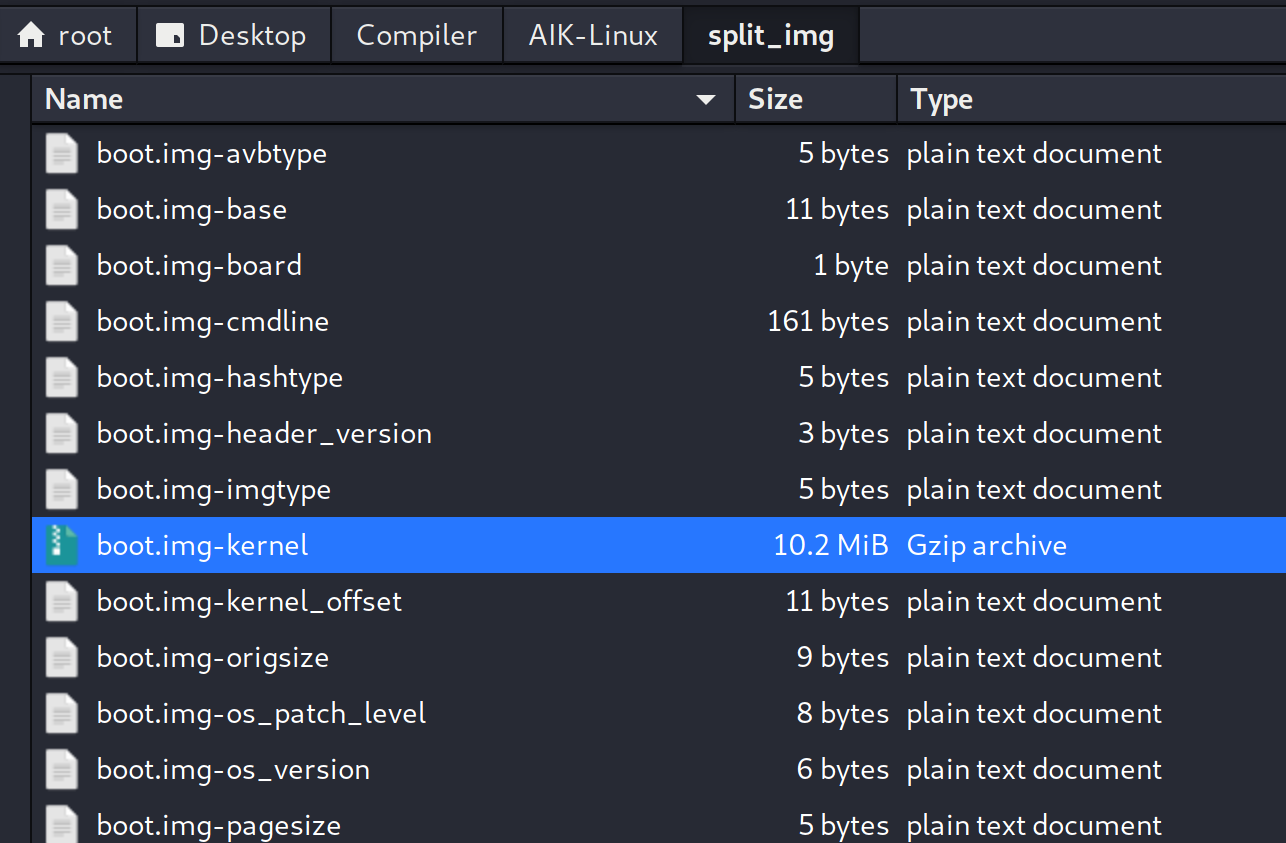The height and width of the screenshot is (843, 1286).
Task: Select the file named boot.img-kernel_offset
Action: [249, 602]
